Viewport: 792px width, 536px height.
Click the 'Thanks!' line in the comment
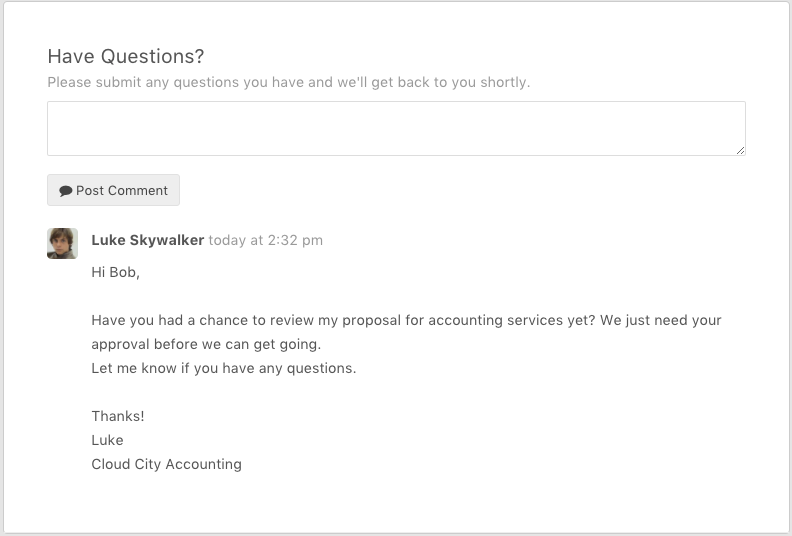118,416
